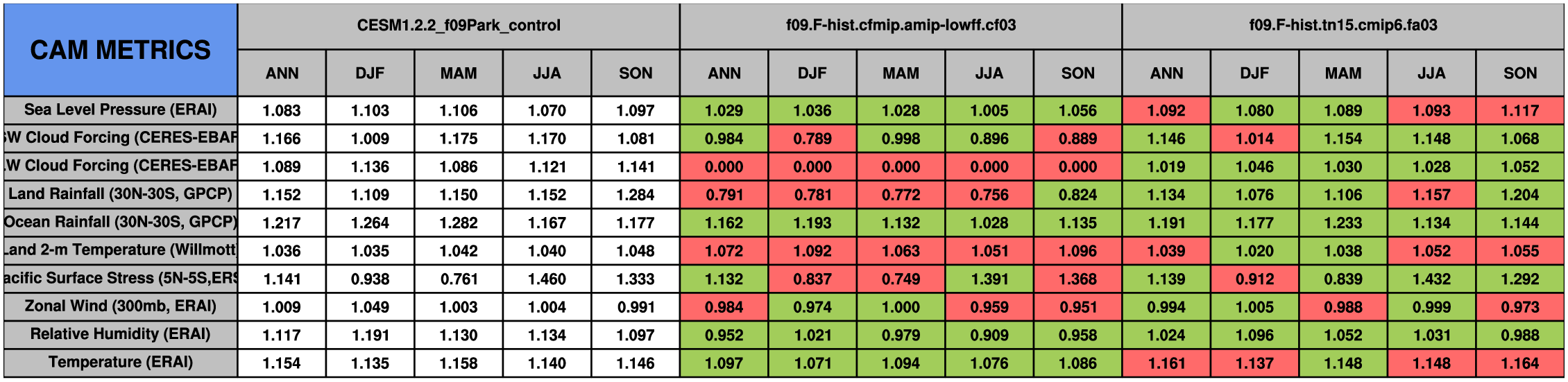Click the green 1.233 Ocean Rainfall cell
1568x382 pixels.
pos(1343,223)
